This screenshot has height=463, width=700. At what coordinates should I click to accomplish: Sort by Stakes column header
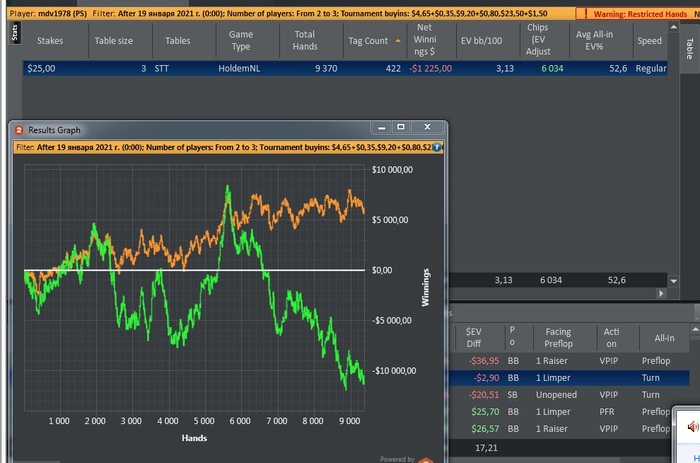(50, 41)
